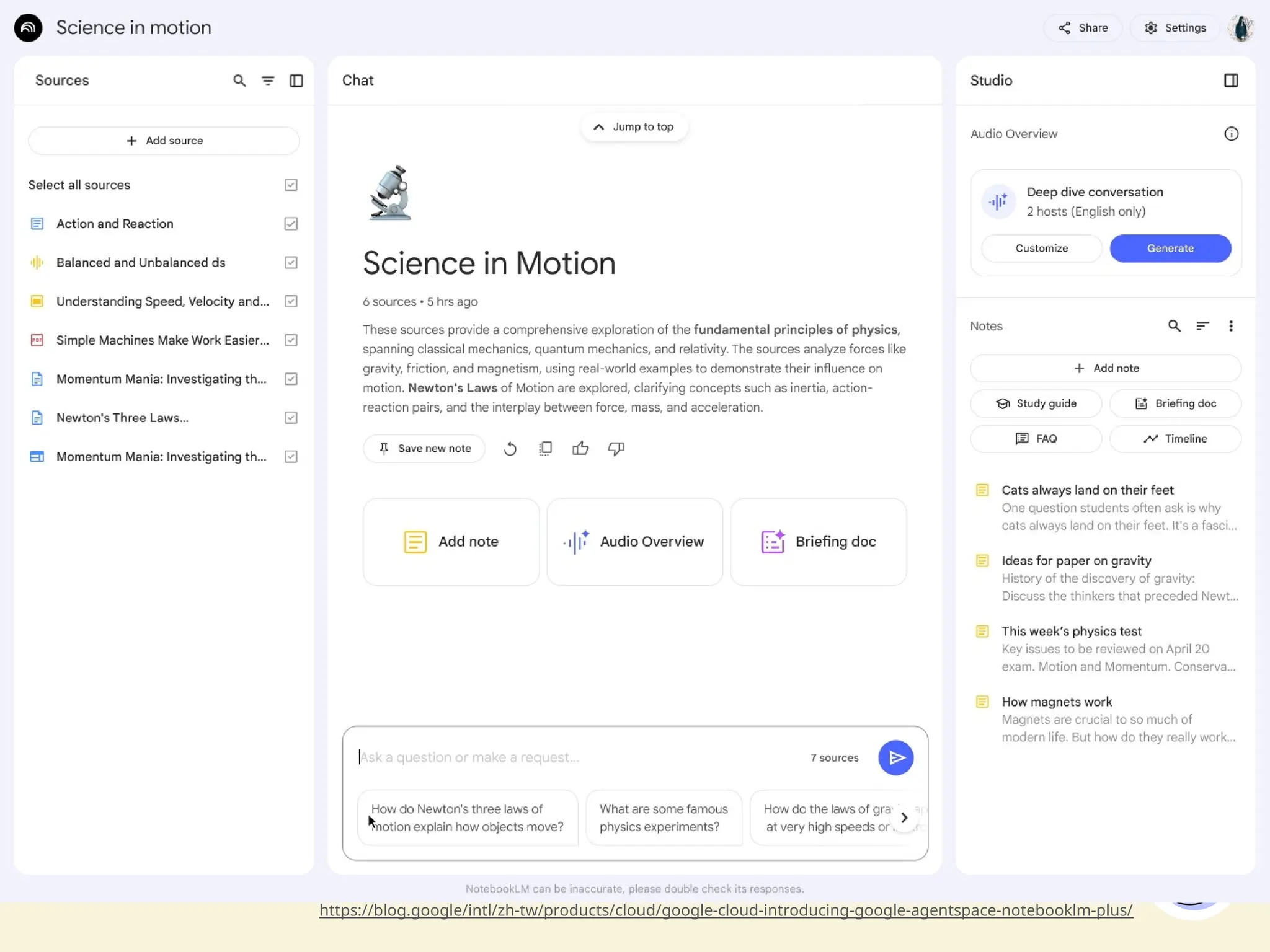The width and height of the screenshot is (1270, 952).
Task: Add note in the Studio panel
Action: click(x=1106, y=368)
